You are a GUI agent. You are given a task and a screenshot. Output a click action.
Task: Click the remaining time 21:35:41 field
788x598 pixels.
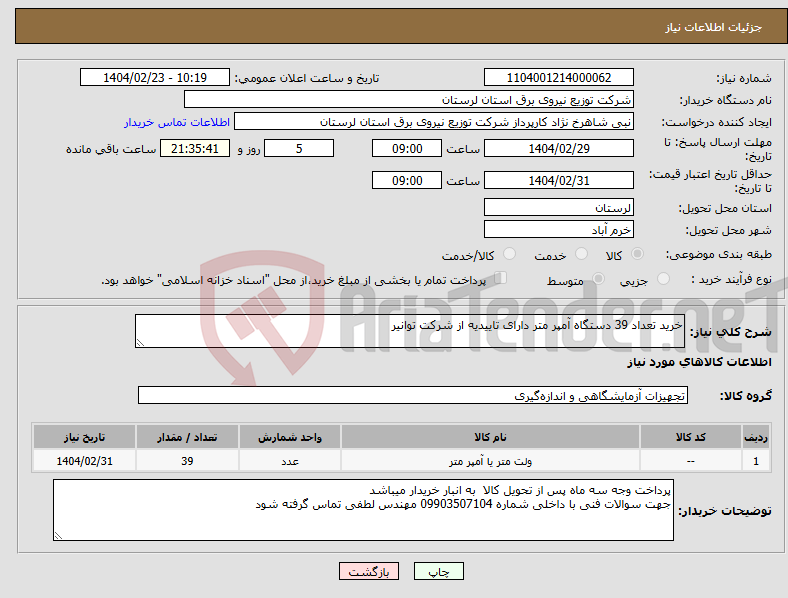click(195, 149)
